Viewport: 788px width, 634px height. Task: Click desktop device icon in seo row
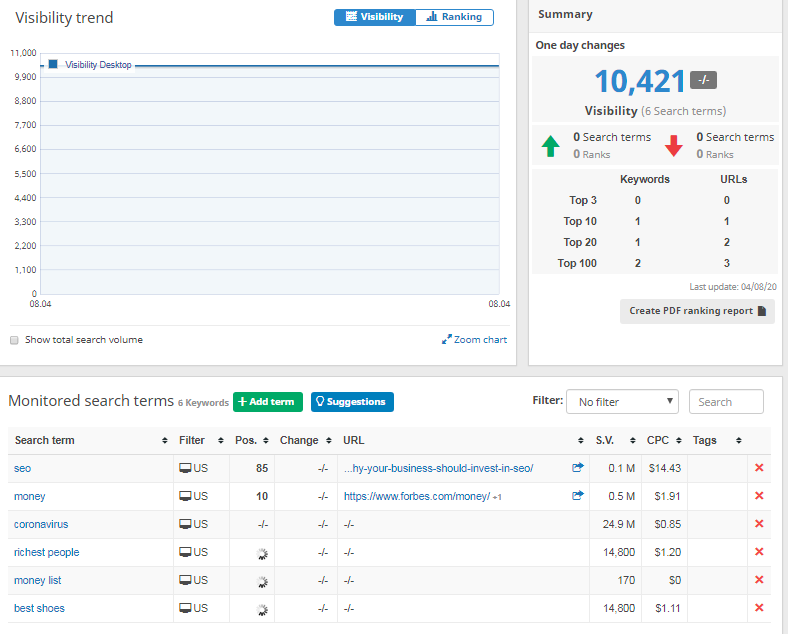(185, 468)
